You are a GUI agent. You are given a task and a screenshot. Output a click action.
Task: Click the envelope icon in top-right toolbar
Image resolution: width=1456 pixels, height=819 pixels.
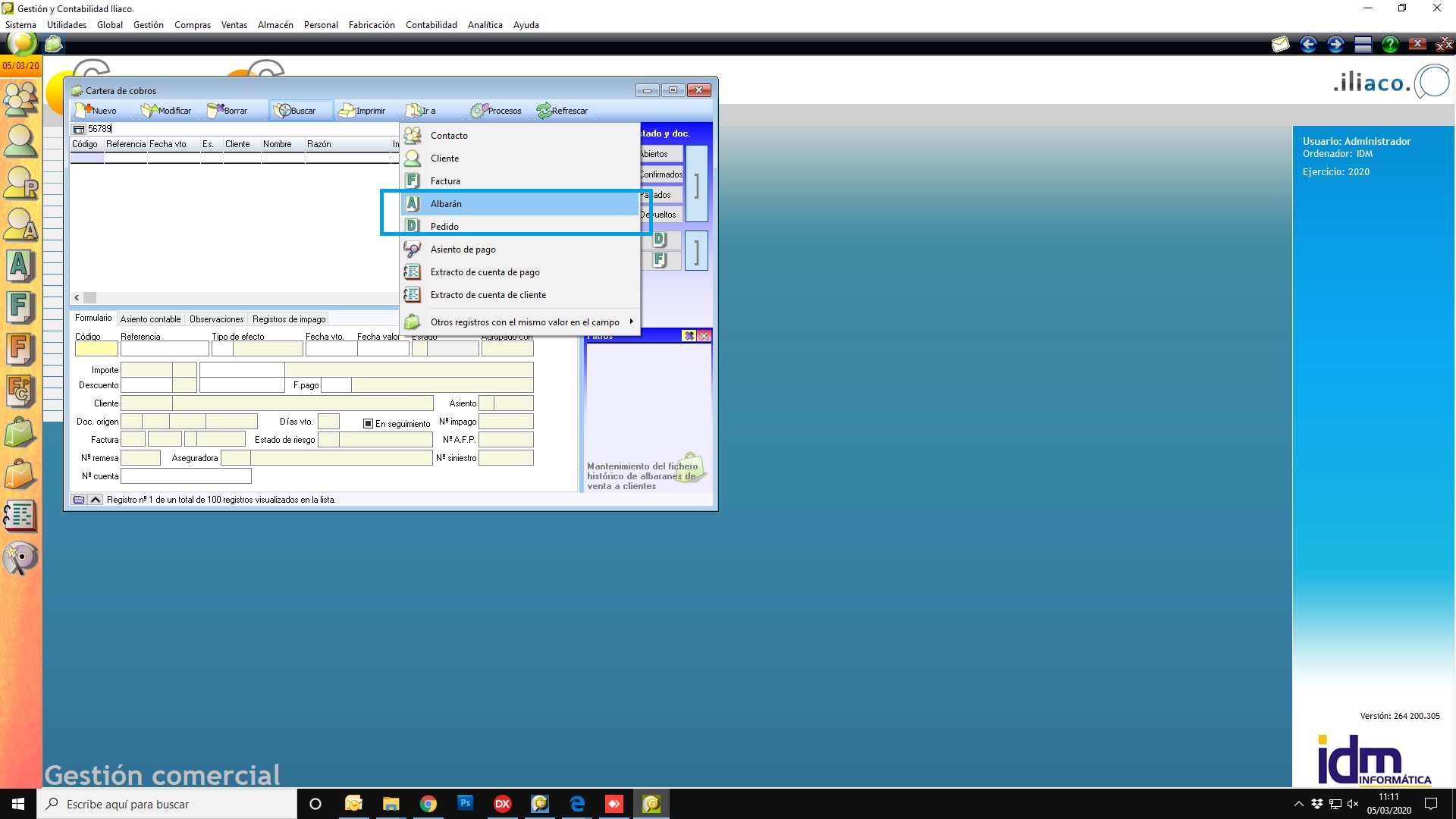coord(1281,44)
